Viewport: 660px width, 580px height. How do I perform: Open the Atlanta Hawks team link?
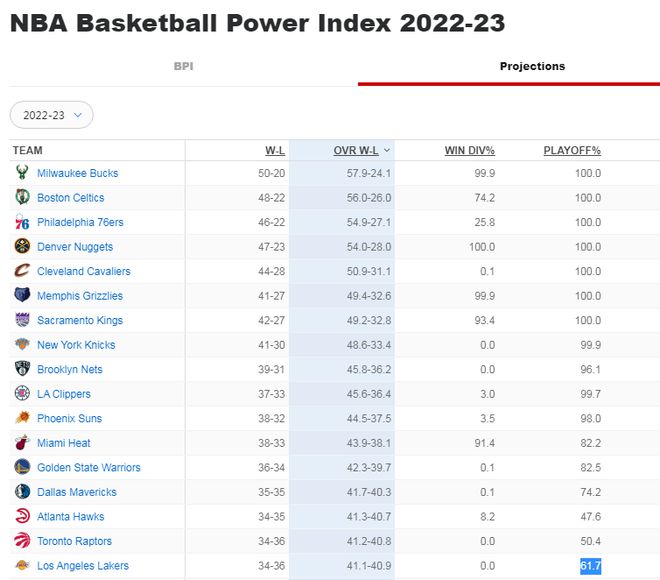coord(70,516)
